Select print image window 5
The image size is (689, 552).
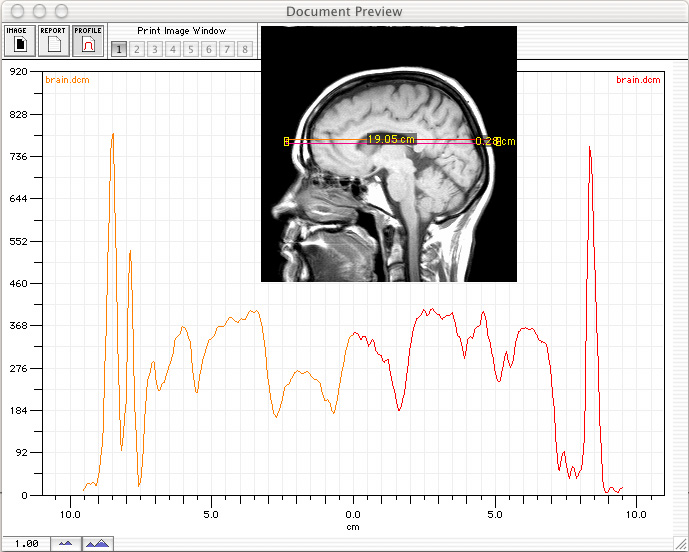(x=191, y=49)
